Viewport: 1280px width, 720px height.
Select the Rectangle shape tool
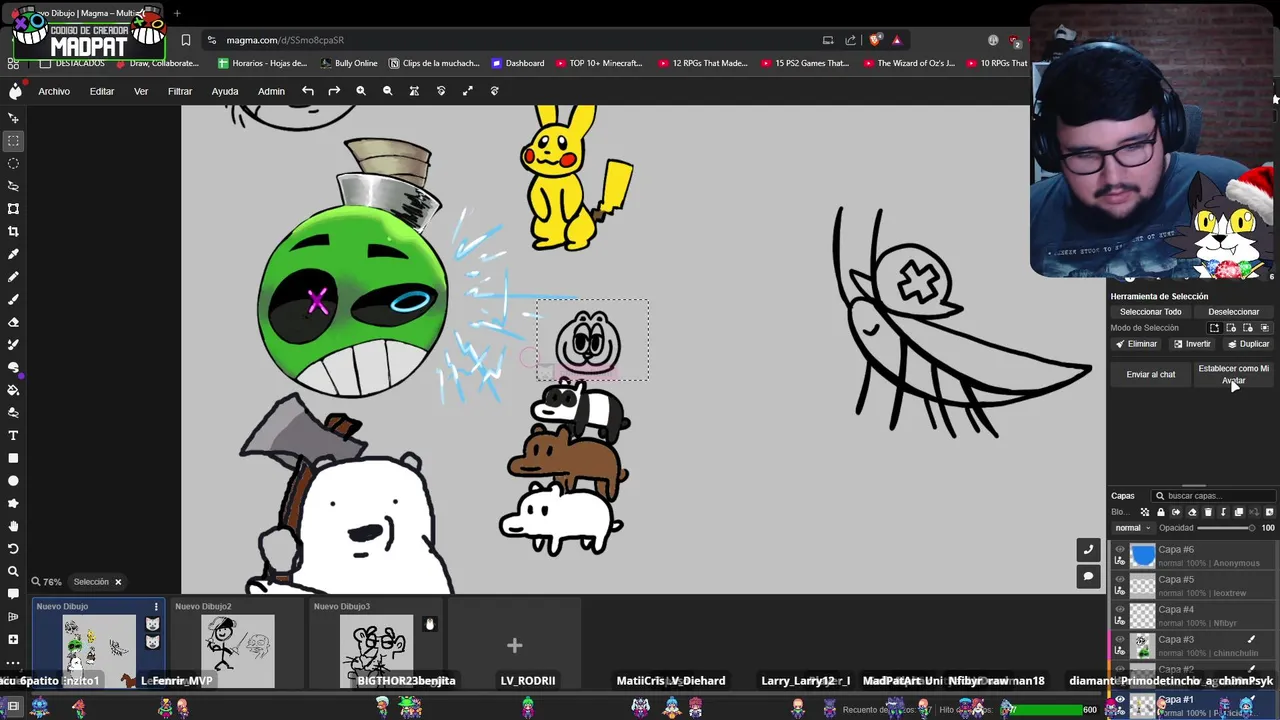click(14, 458)
